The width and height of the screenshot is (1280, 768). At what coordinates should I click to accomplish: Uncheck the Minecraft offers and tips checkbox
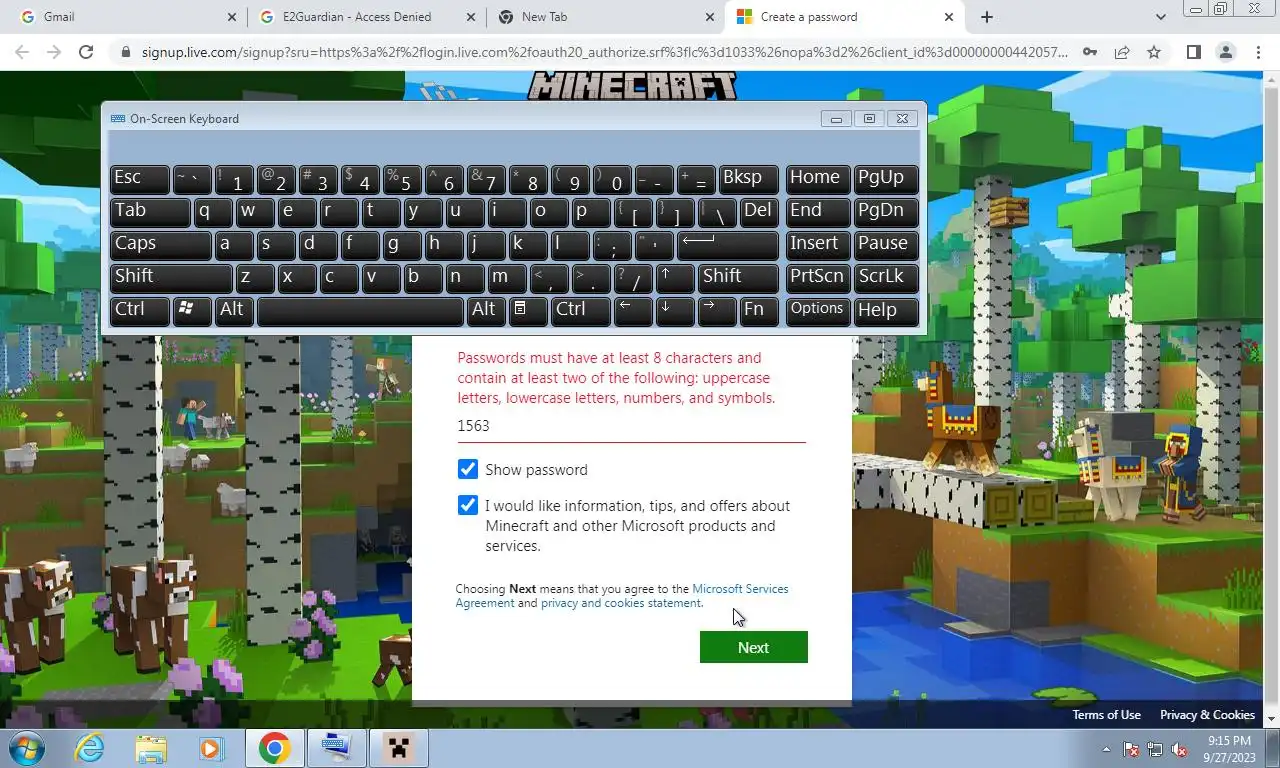(467, 505)
